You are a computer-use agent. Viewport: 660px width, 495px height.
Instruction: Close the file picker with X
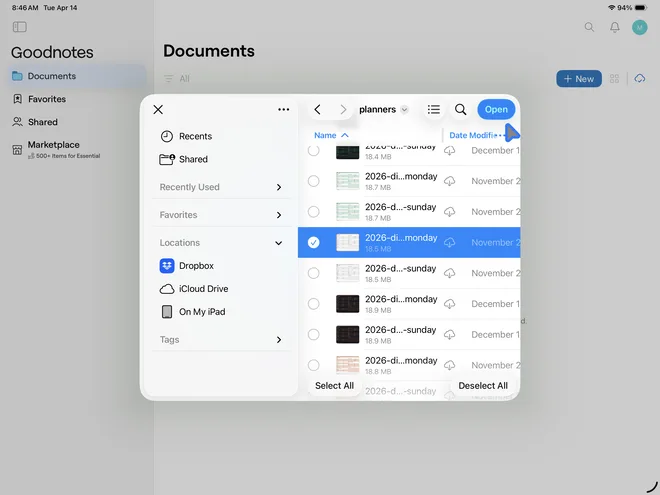tap(158, 109)
